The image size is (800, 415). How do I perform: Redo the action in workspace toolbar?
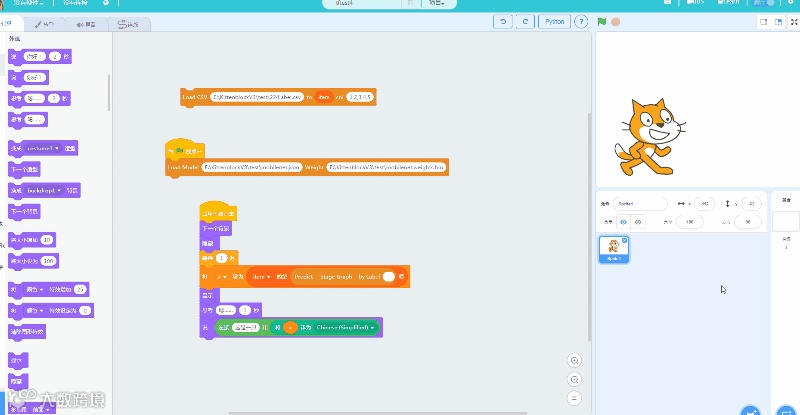[525, 21]
